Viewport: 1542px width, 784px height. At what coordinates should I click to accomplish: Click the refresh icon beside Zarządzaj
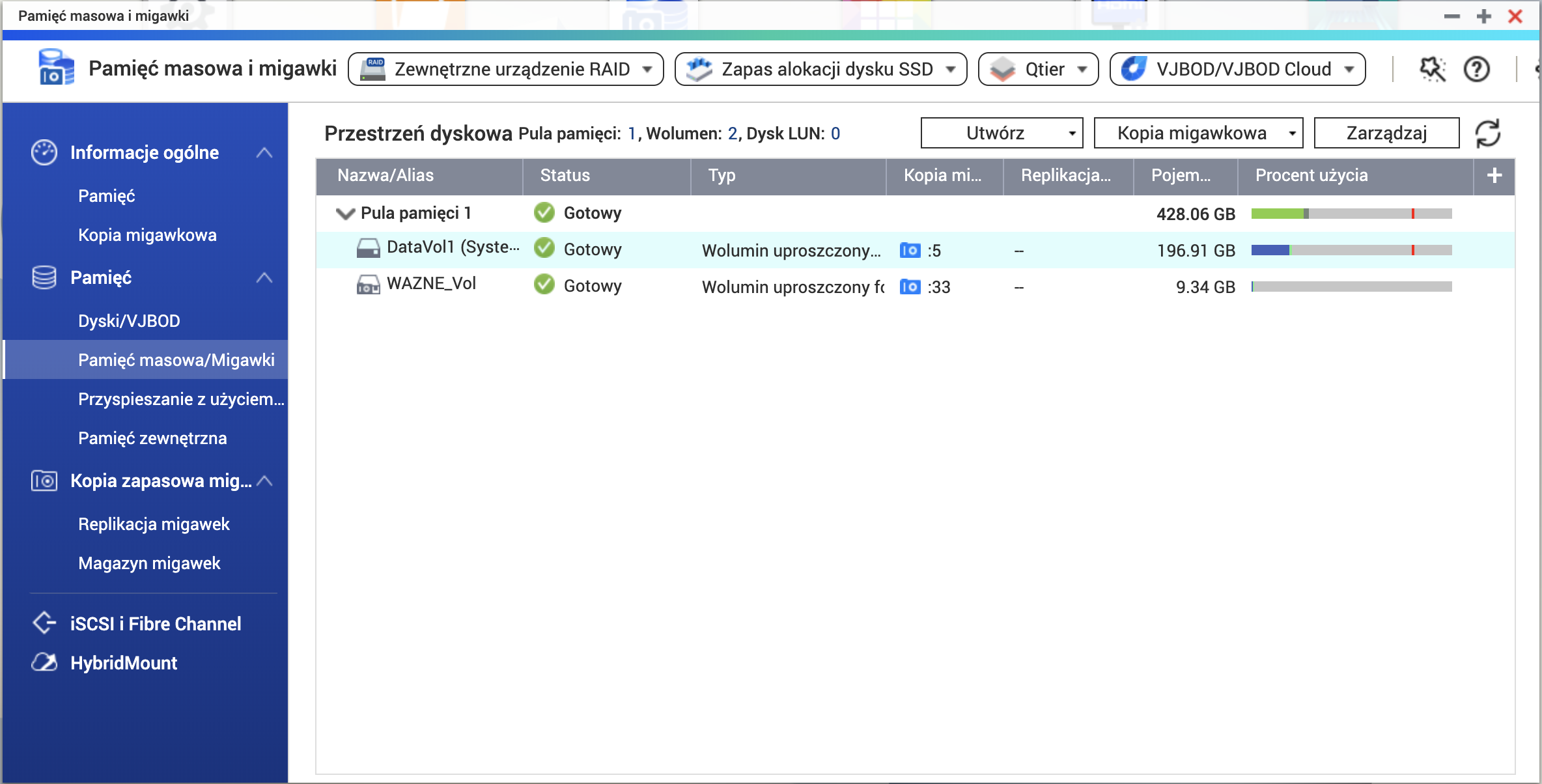pyautogui.click(x=1488, y=133)
